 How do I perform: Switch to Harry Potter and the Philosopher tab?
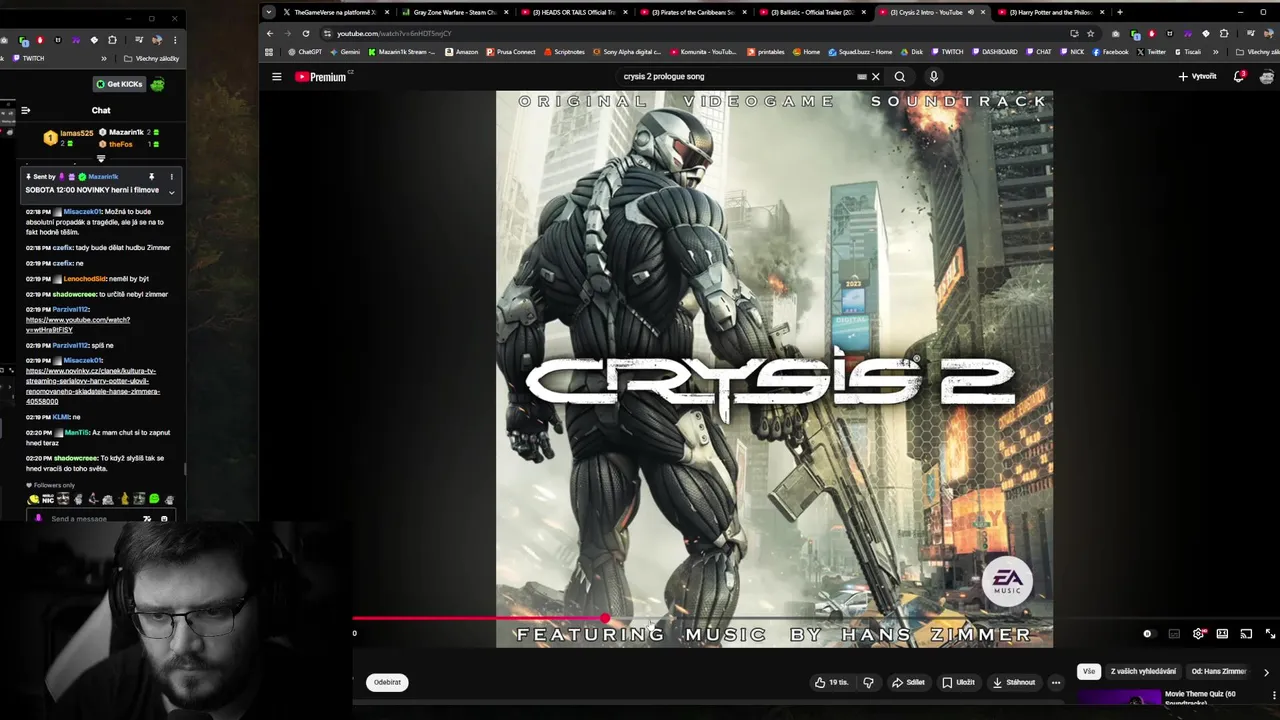(1050, 12)
